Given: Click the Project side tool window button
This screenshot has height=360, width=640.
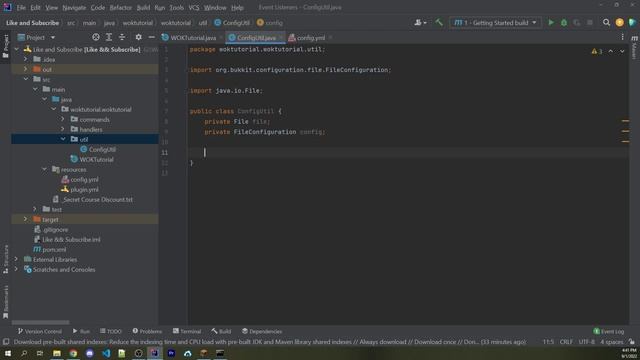Looking at the screenshot, I should (x=5, y=45).
